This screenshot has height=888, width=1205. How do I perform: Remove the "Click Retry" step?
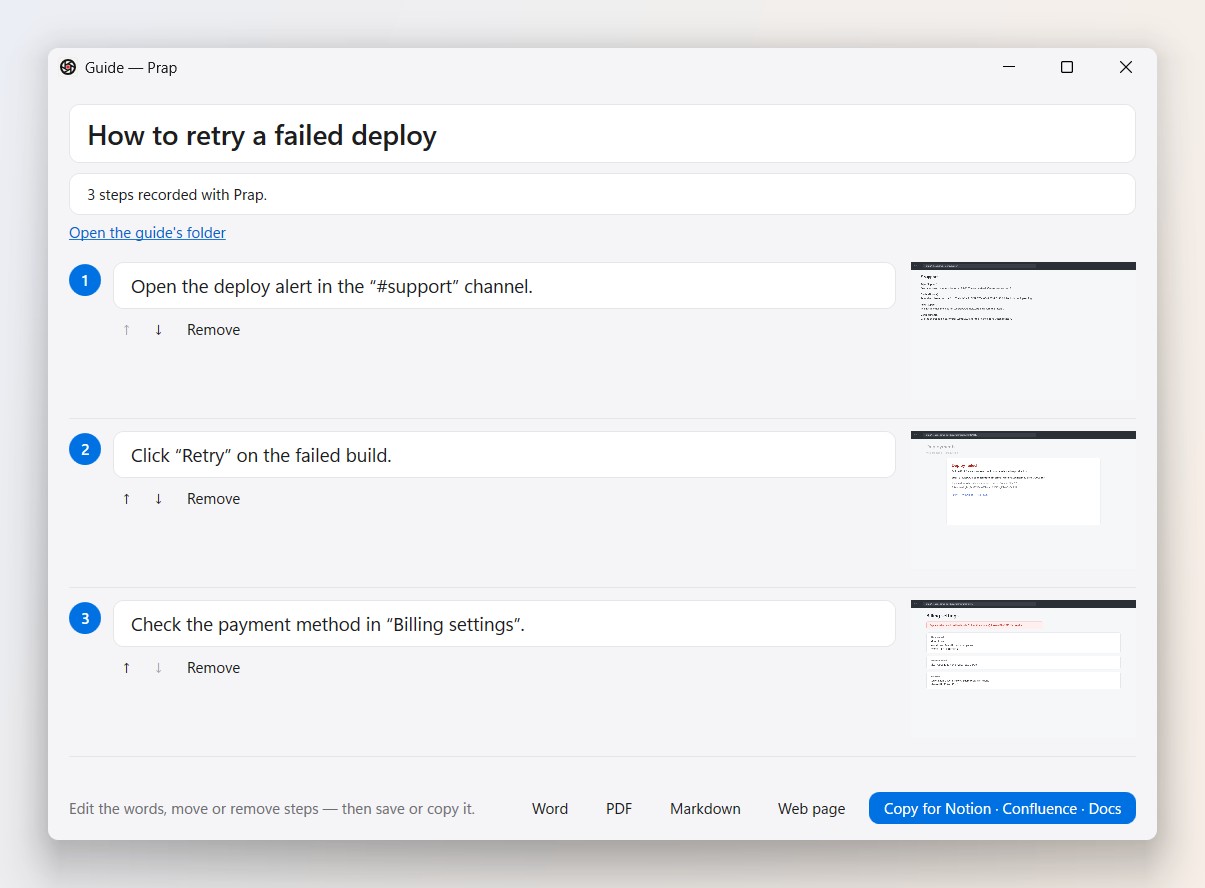click(x=213, y=499)
